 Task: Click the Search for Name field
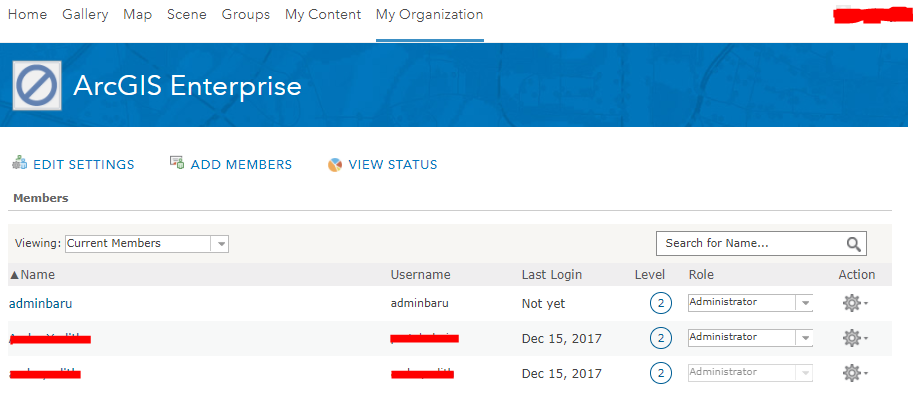(x=761, y=243)
